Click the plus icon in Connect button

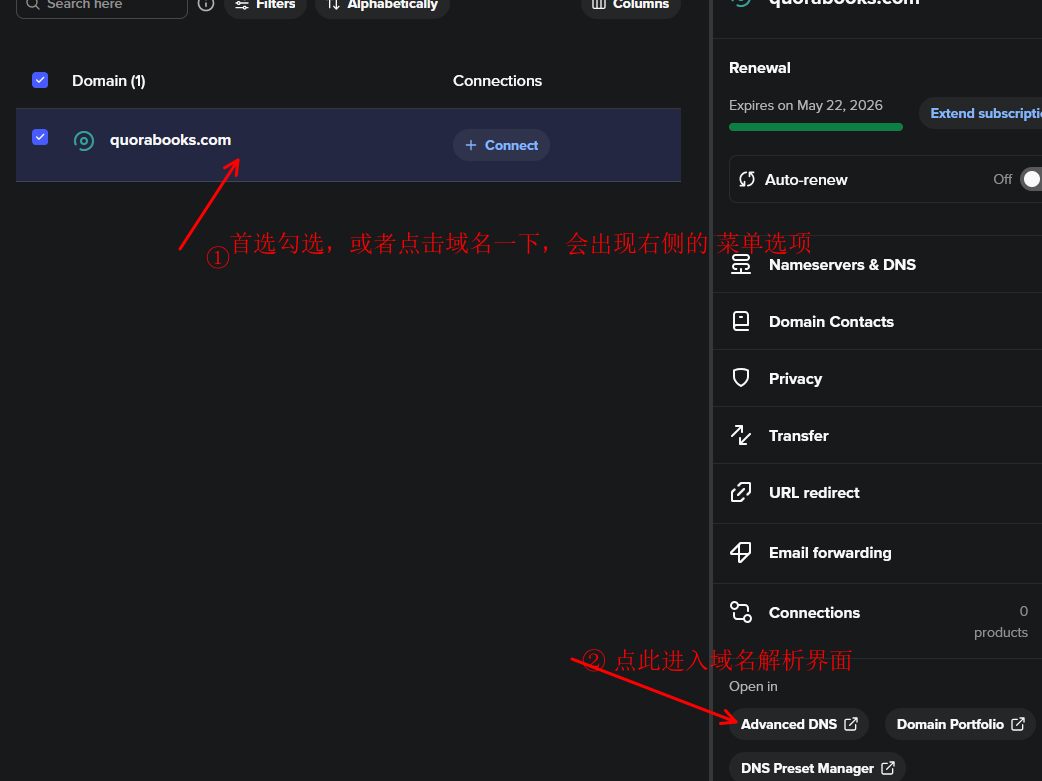[x=471, y=145]
